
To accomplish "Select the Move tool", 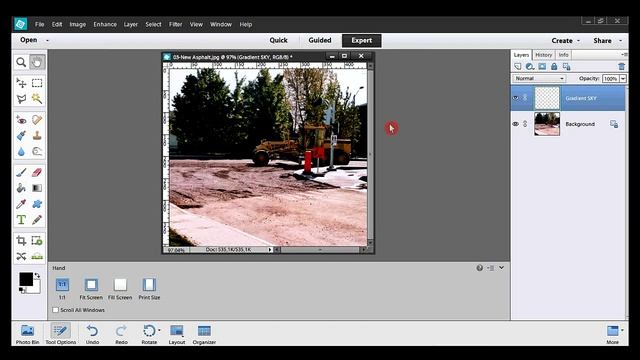I will 21,83.
